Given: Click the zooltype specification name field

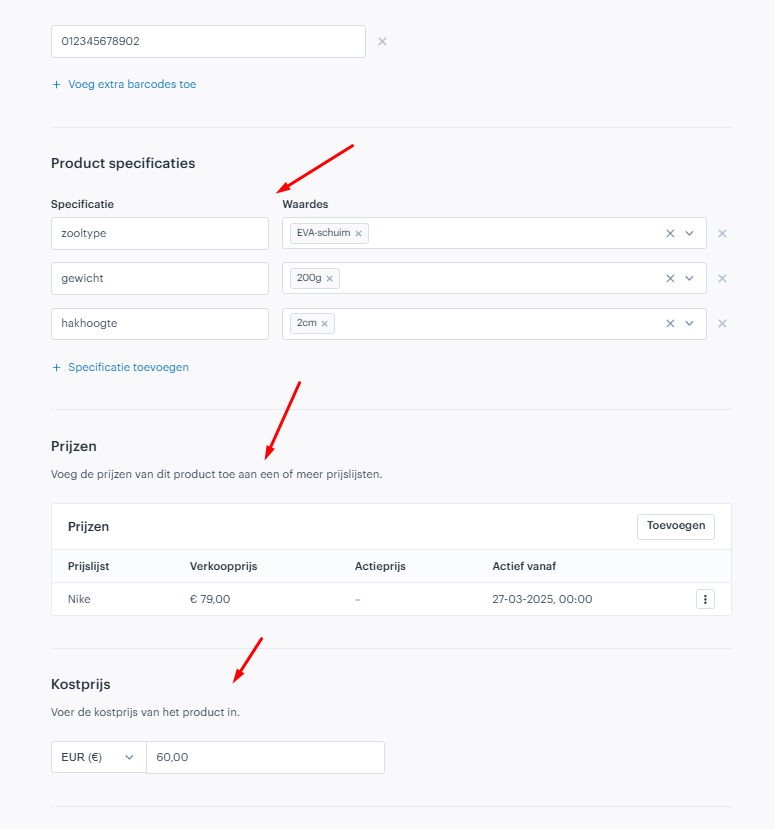Looking at the screenshot, I should (x=160, y=233).
